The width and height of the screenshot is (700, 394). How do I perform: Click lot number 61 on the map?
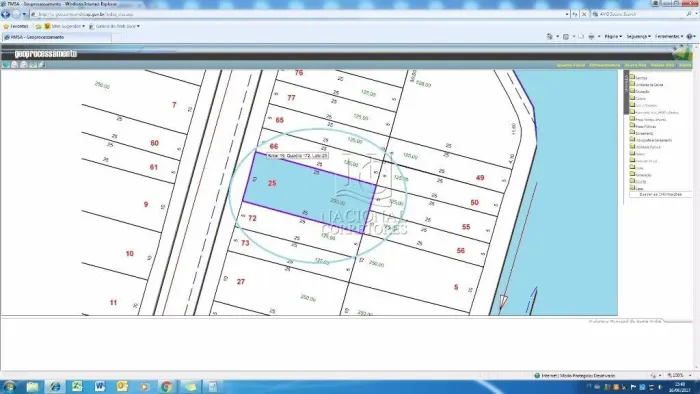[154, 167]
